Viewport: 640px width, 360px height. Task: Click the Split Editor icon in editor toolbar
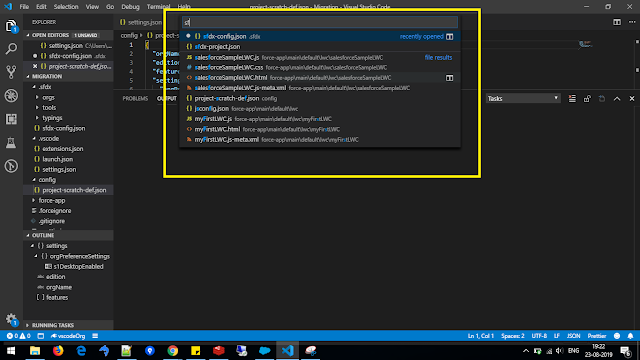(x=617, y=22)
